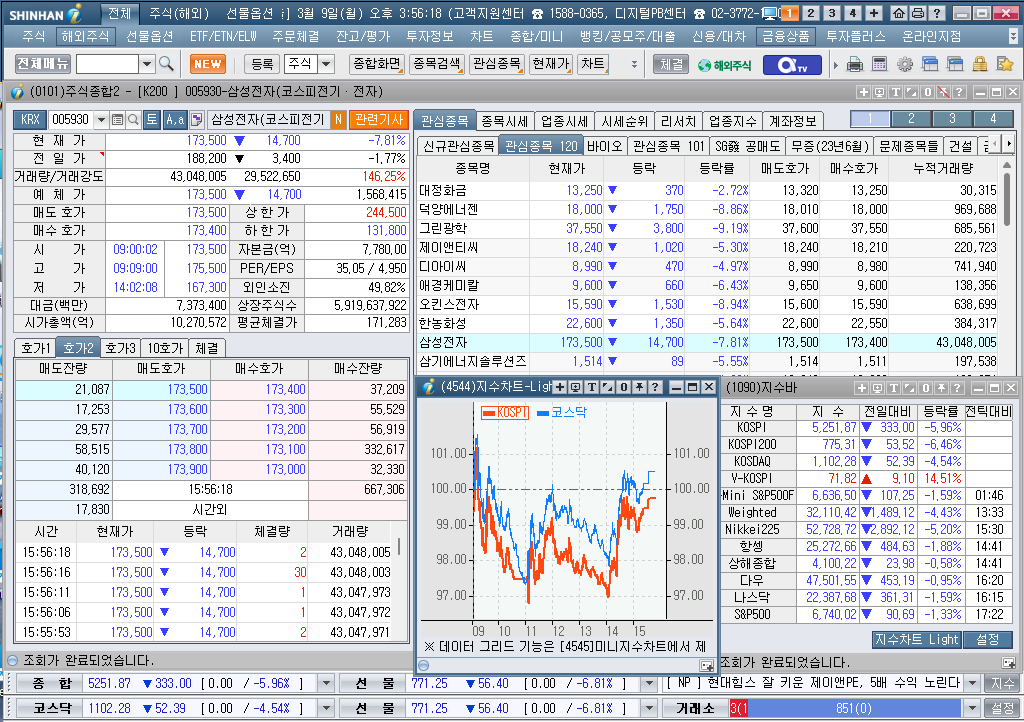The width and height of the screenshot is (1024, 722).
Task: Open the calculator icon in main toolbar
Action: tap(880, 64)
